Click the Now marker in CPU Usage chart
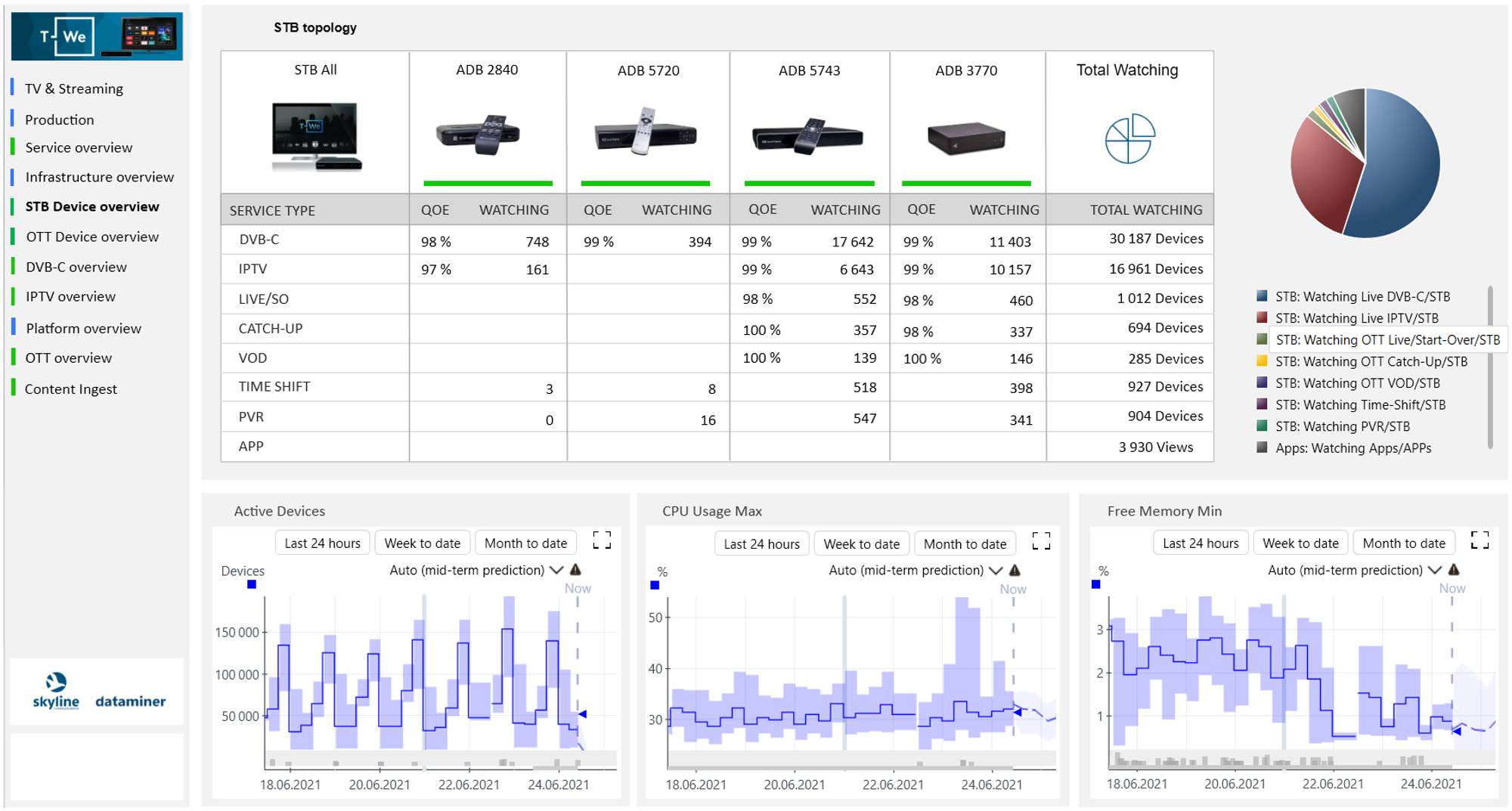This screenshot has width=1512, height=811. click(x=1013, y=589)
